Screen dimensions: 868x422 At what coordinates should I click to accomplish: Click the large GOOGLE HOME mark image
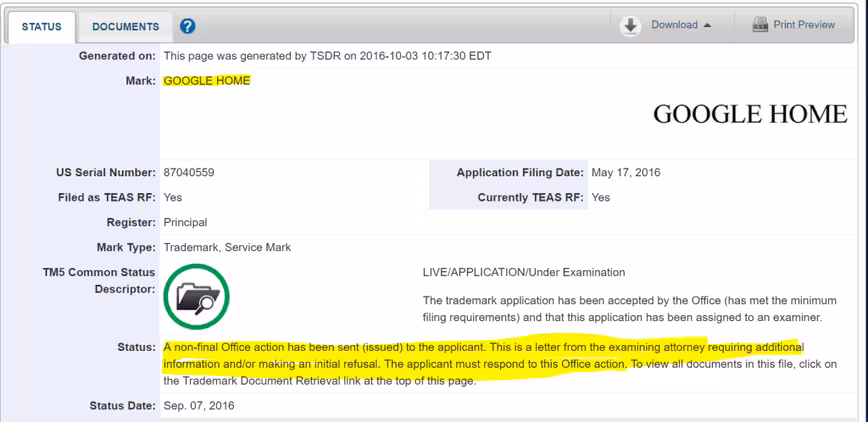click(x=750, y=114)
